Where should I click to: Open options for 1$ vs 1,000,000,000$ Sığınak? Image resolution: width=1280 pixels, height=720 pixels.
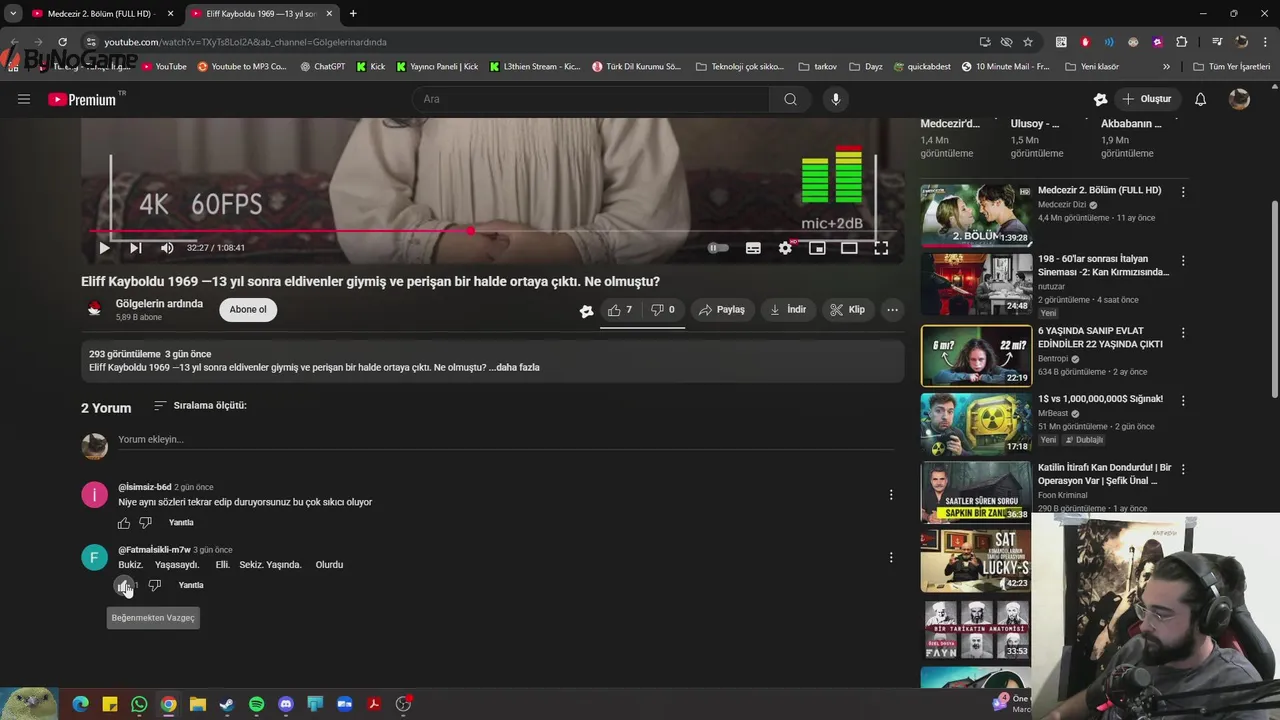(x=1183, y=401)
